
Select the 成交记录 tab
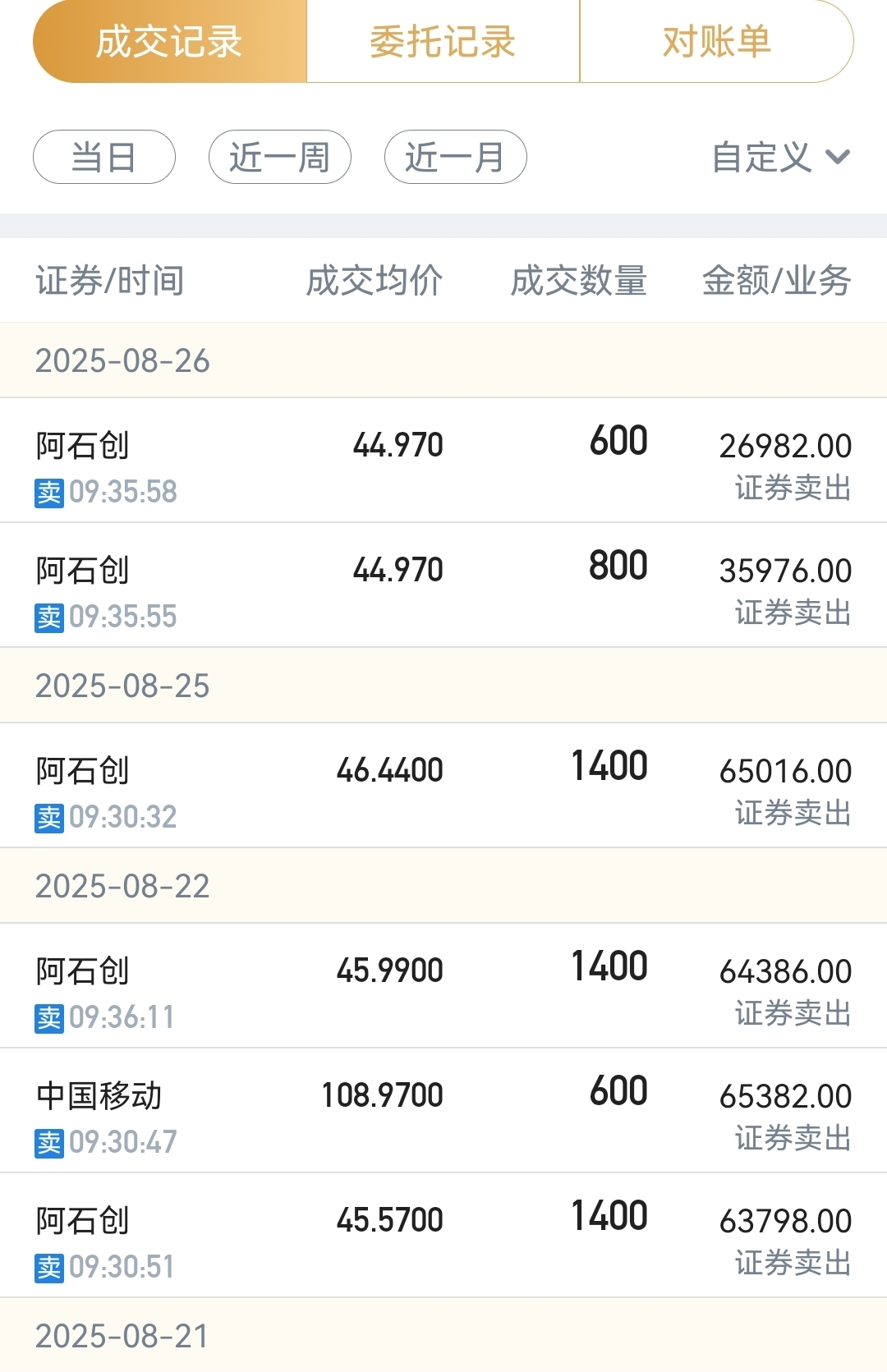(170, 41)
